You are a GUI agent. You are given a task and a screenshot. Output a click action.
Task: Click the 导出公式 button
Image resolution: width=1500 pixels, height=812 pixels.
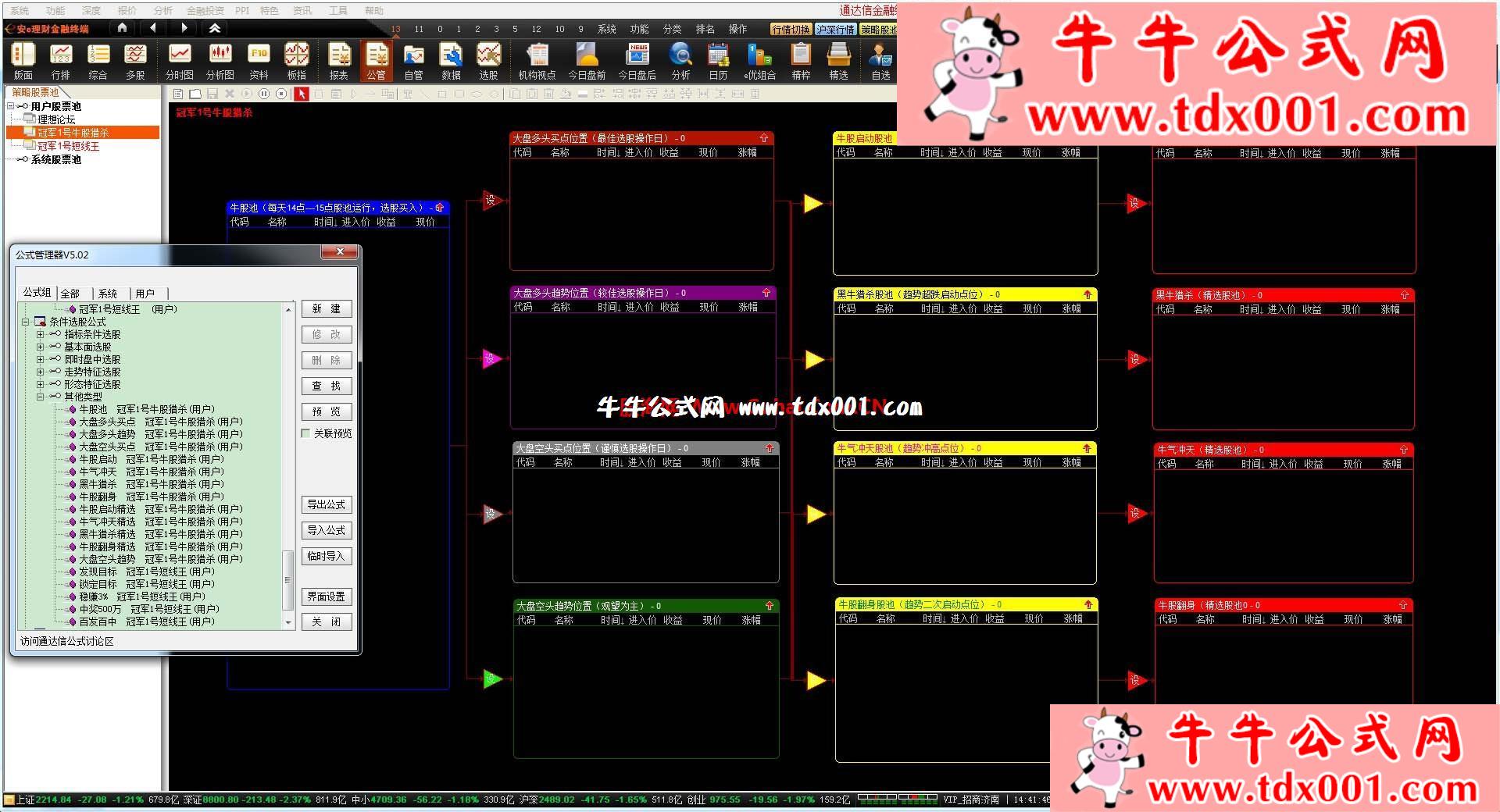click(x=327, y=505)
